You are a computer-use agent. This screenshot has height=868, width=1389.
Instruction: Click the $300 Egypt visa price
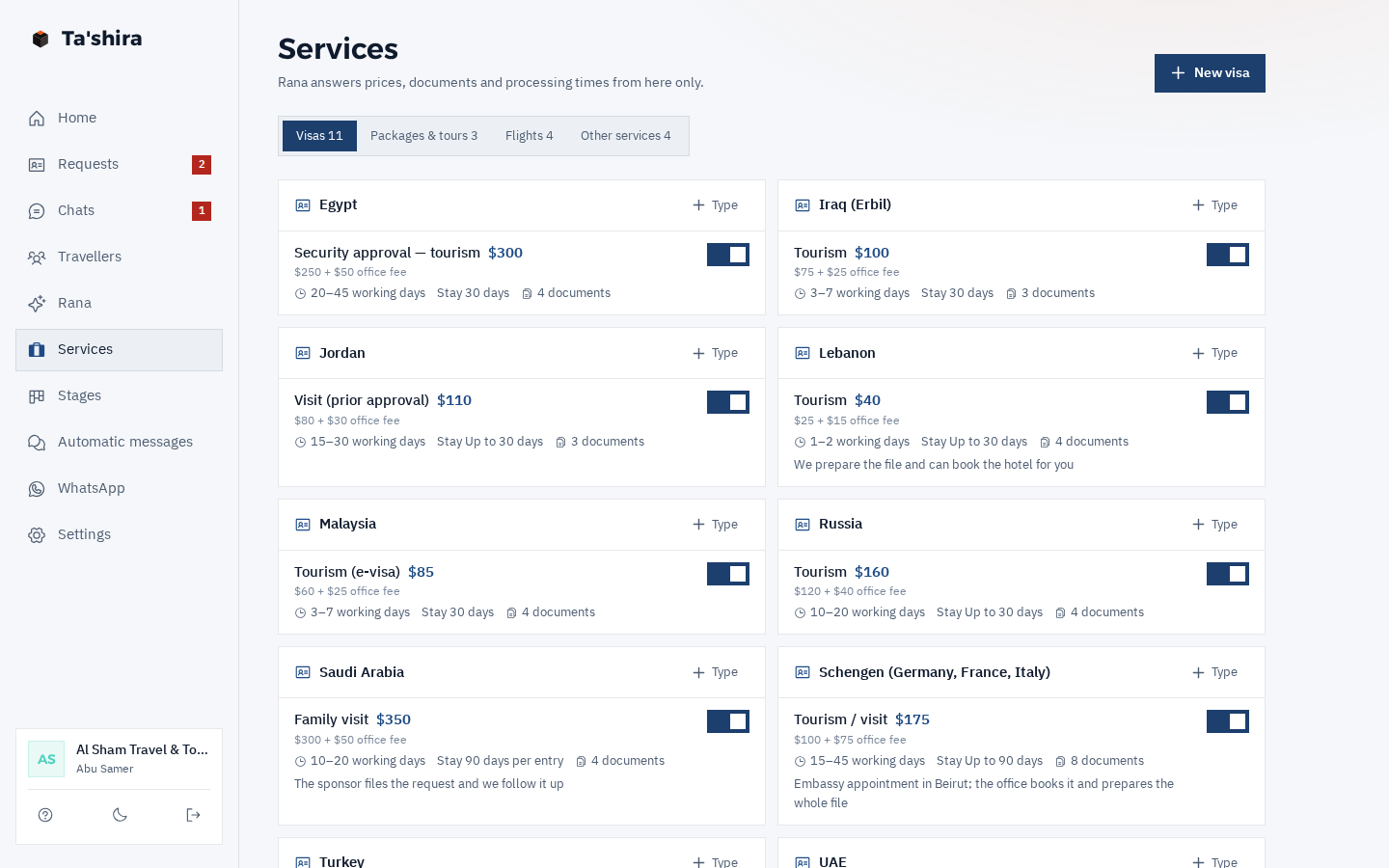[505, 253]
